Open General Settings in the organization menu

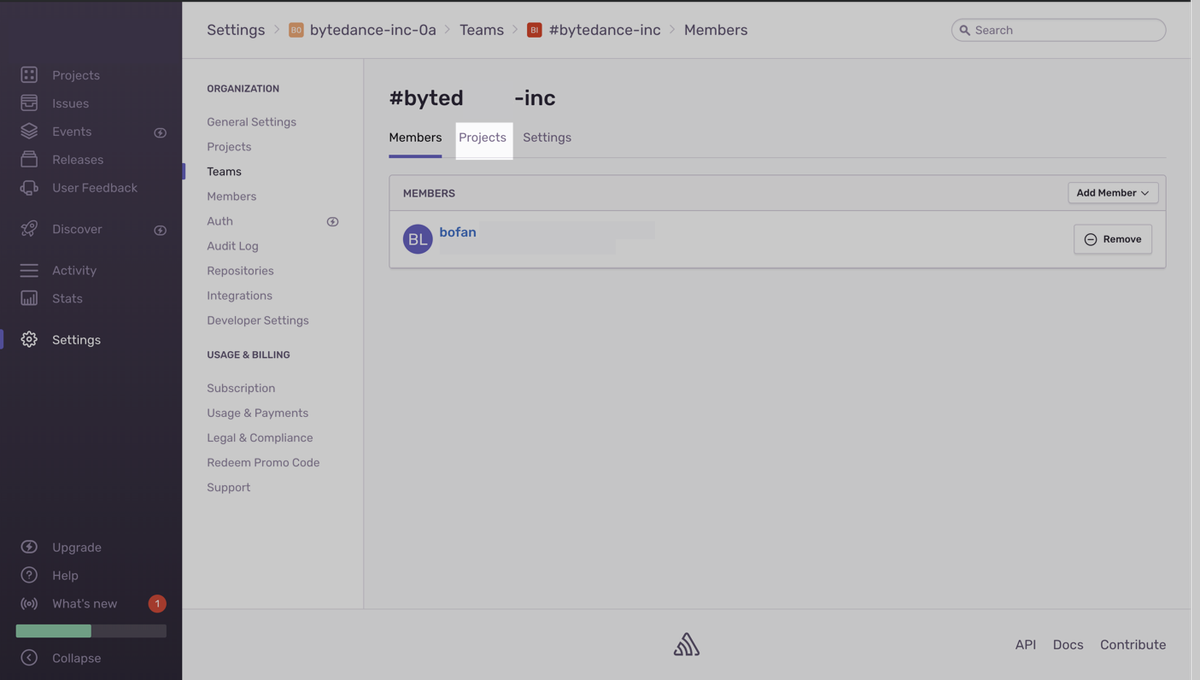pyautogui.click(x=252, y=122)
